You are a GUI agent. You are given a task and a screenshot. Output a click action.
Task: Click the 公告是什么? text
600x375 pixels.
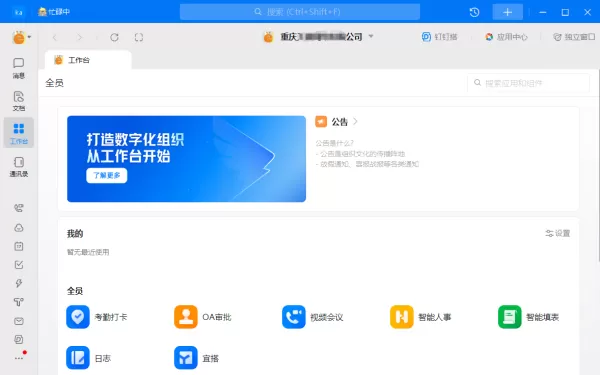(334, 143)
